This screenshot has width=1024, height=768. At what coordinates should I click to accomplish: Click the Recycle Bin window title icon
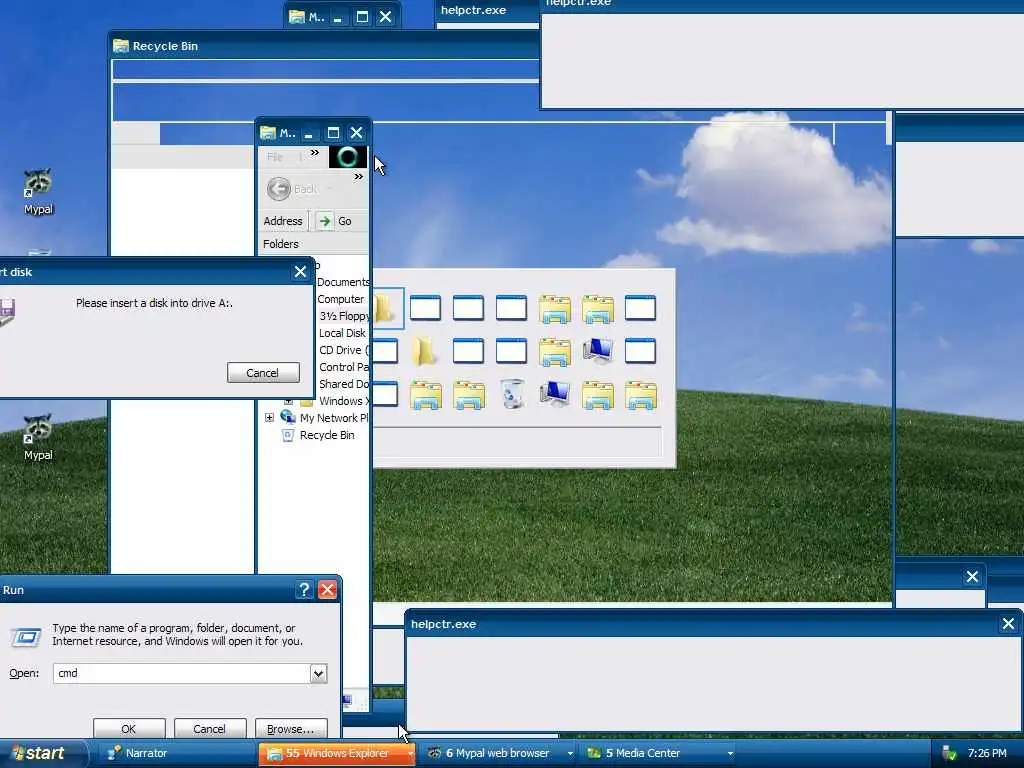(x=121, y=46)
